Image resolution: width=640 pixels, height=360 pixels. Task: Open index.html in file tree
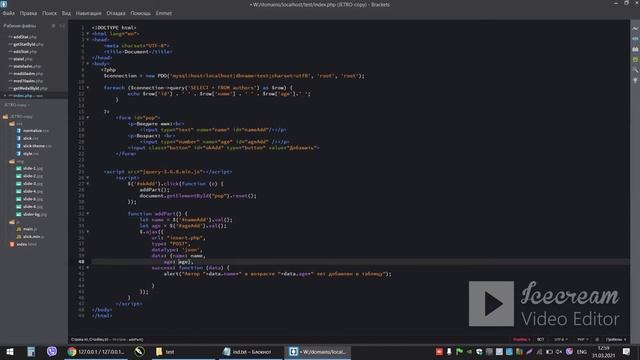(x=27, y=244)
